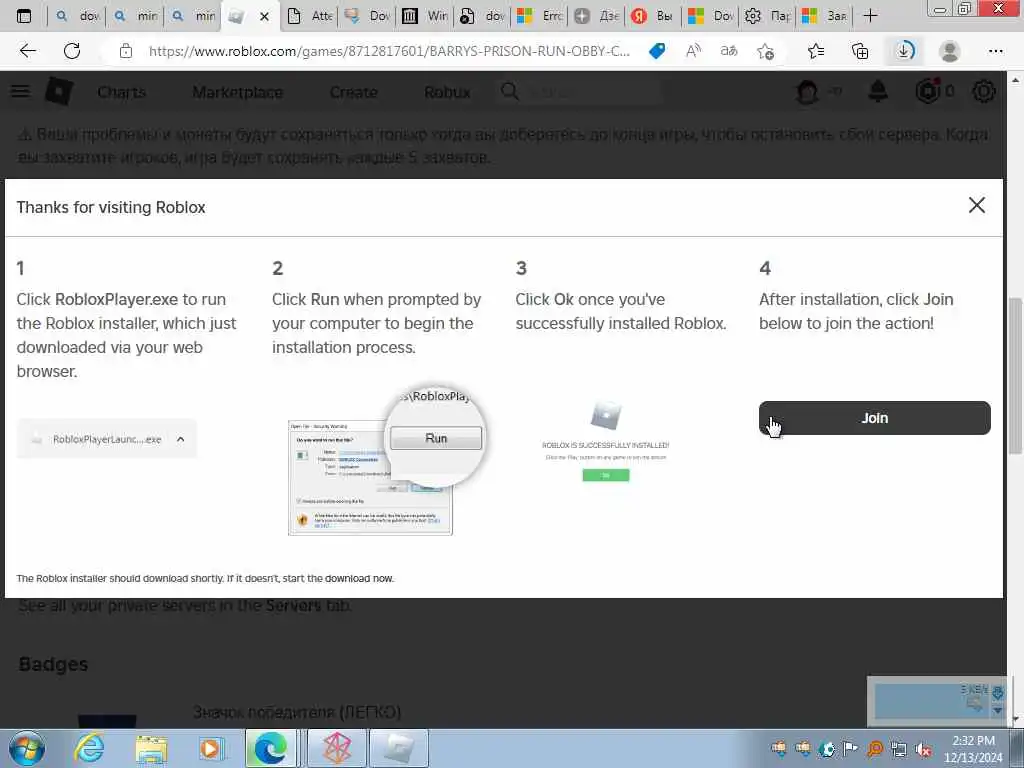Switch to the "Win" browser tab
The image size is (1024, 768).
[425, 16]
